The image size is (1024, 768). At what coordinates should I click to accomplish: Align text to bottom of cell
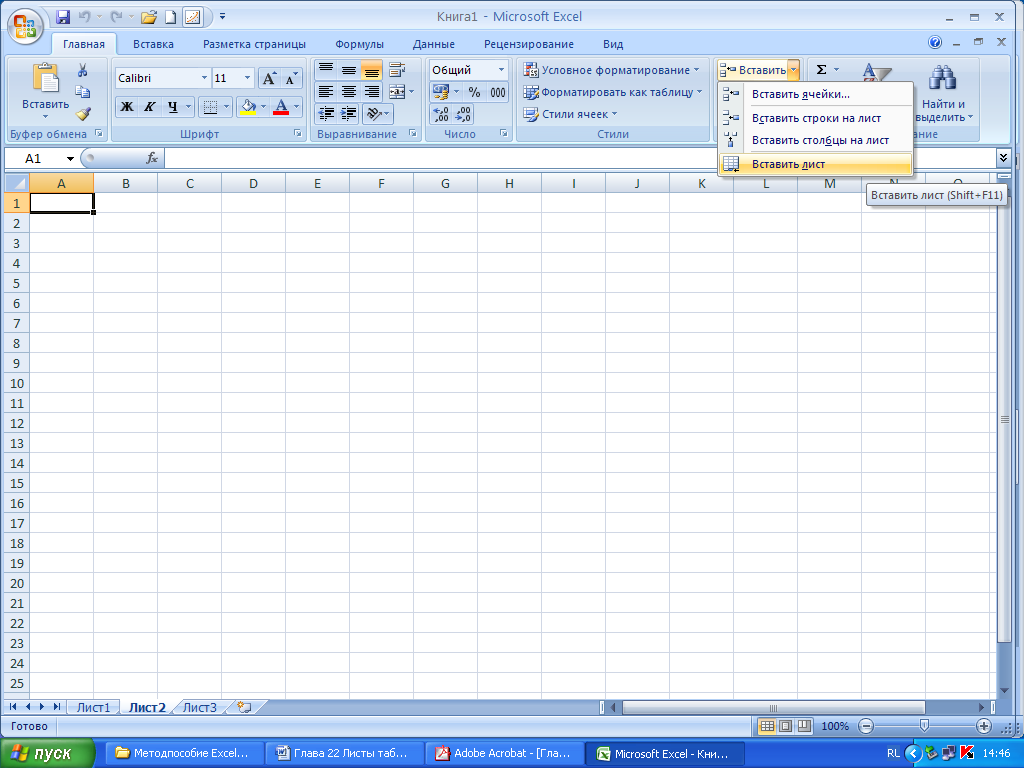pyautogui.click(x=372, y=70)
